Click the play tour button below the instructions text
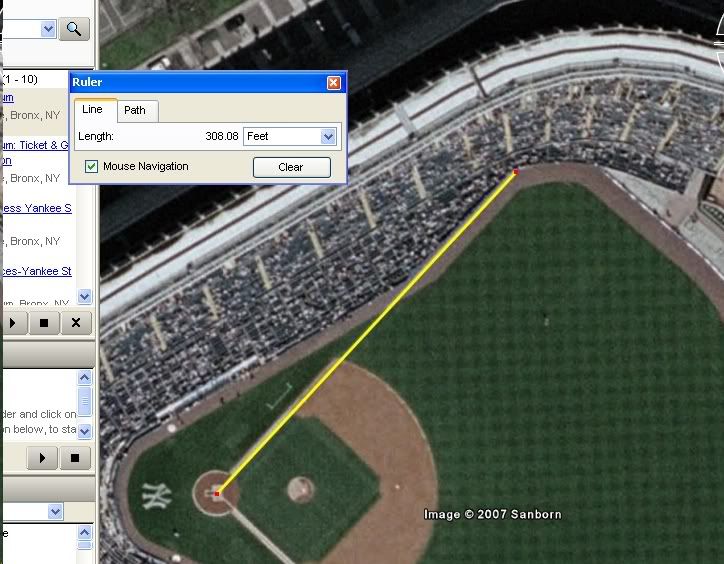Viewport: 724px width, 564px height. [x=42, y=458]
